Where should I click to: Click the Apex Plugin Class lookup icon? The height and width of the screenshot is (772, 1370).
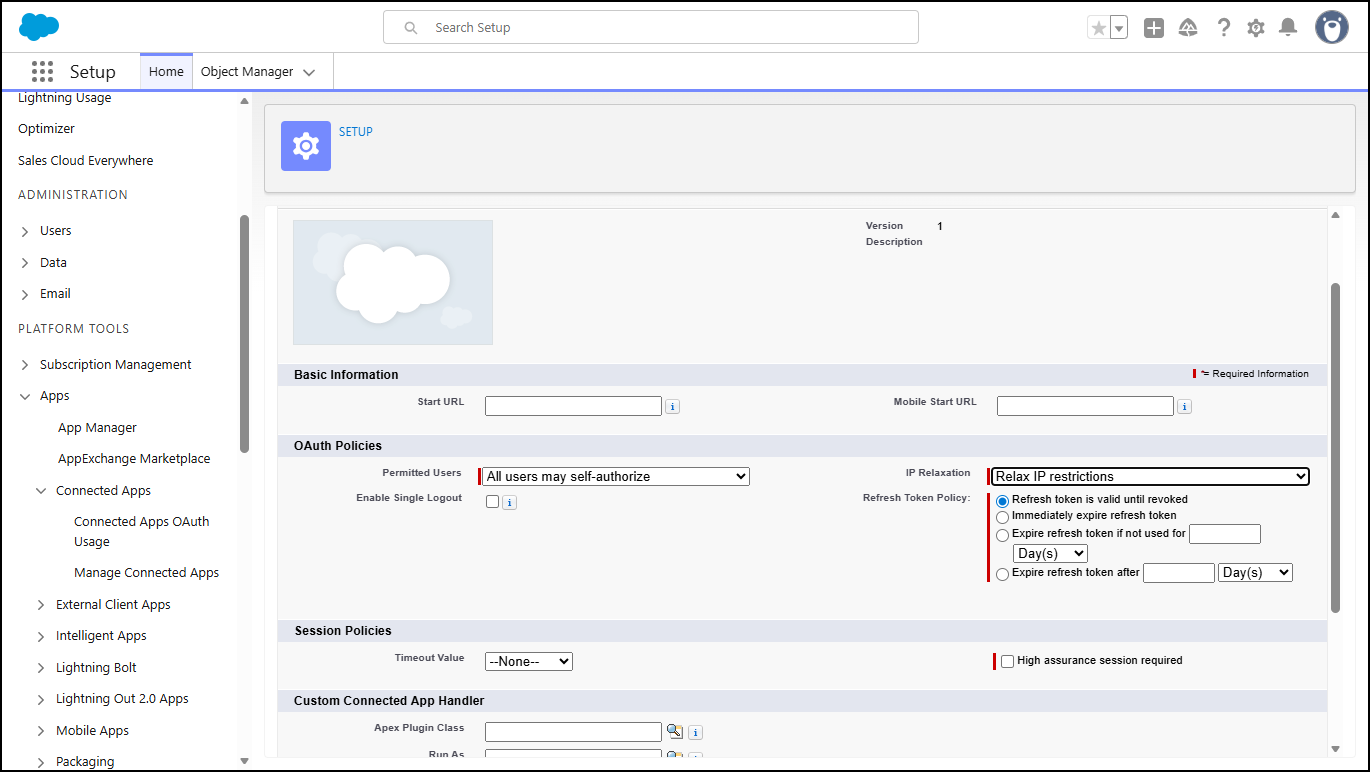click(x=674, y=731)
